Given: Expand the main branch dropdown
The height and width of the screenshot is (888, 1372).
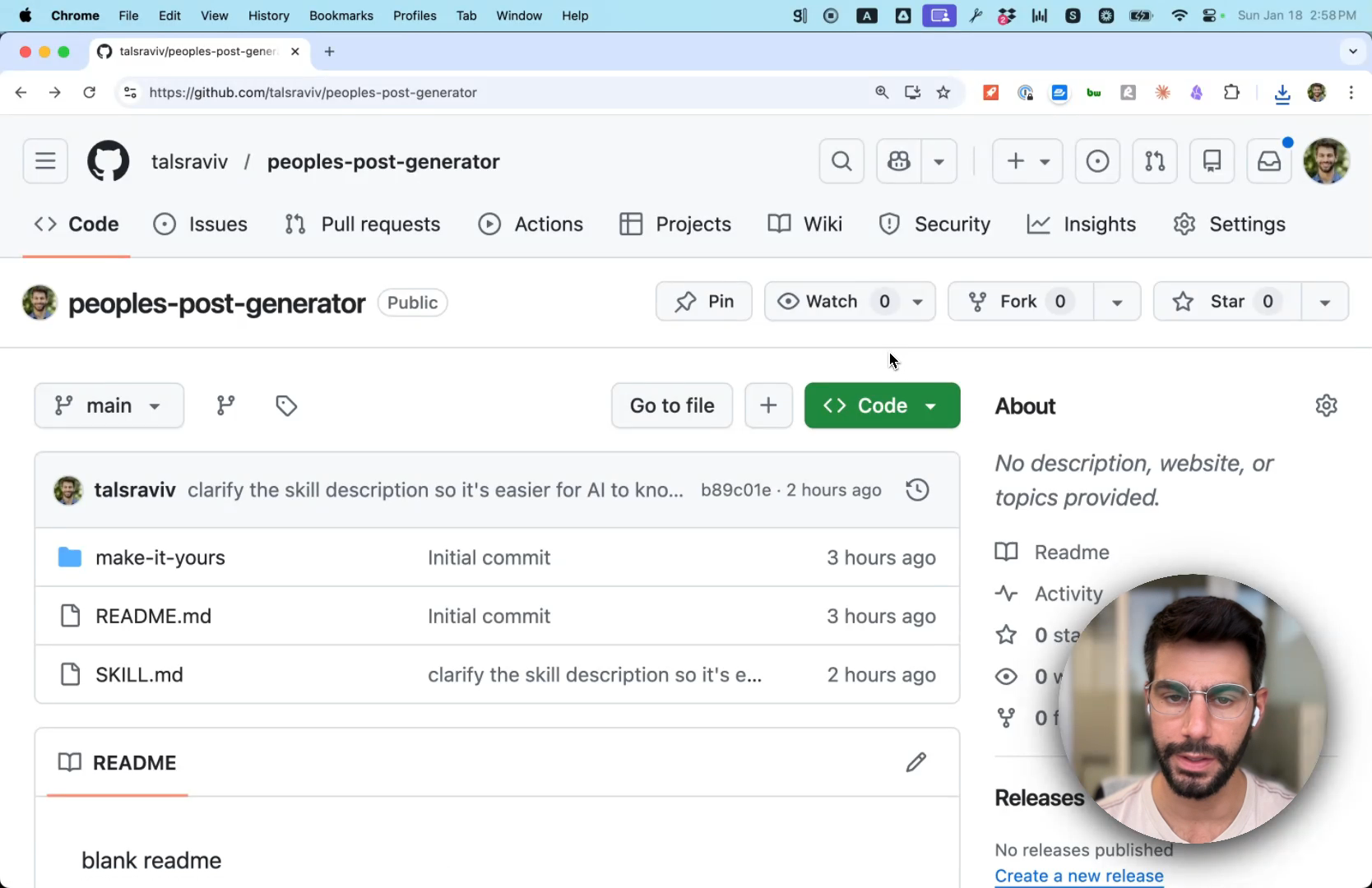Looking at the screenshot, I should pos(109,405).
